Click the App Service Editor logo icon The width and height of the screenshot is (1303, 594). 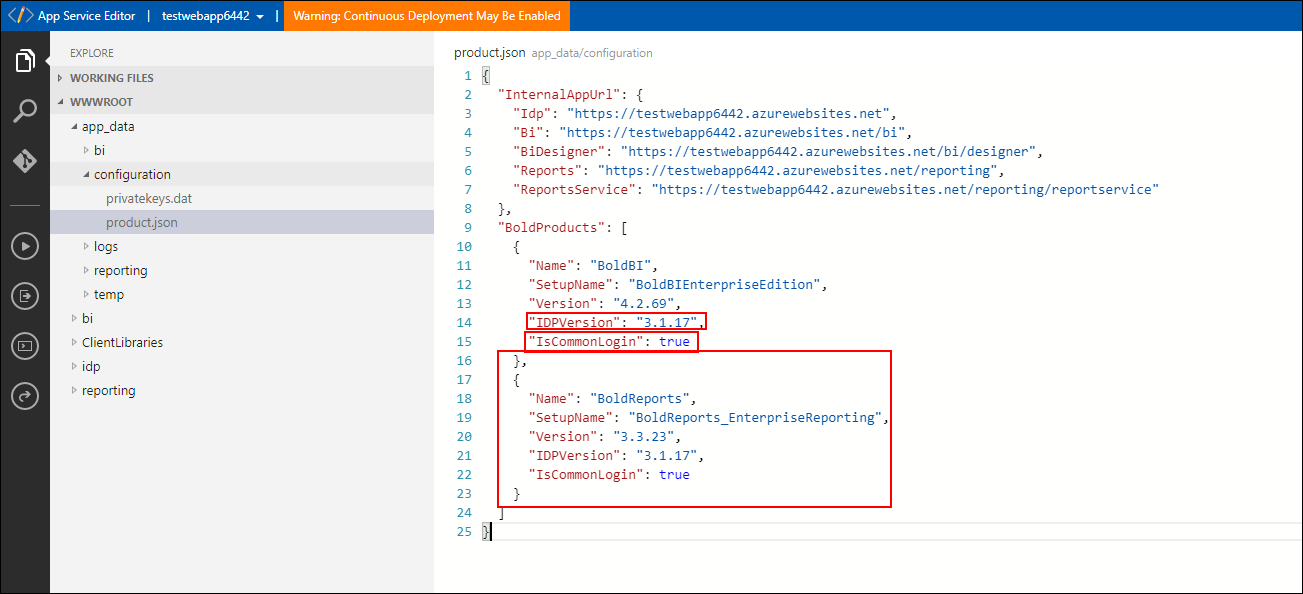(21, 16)
